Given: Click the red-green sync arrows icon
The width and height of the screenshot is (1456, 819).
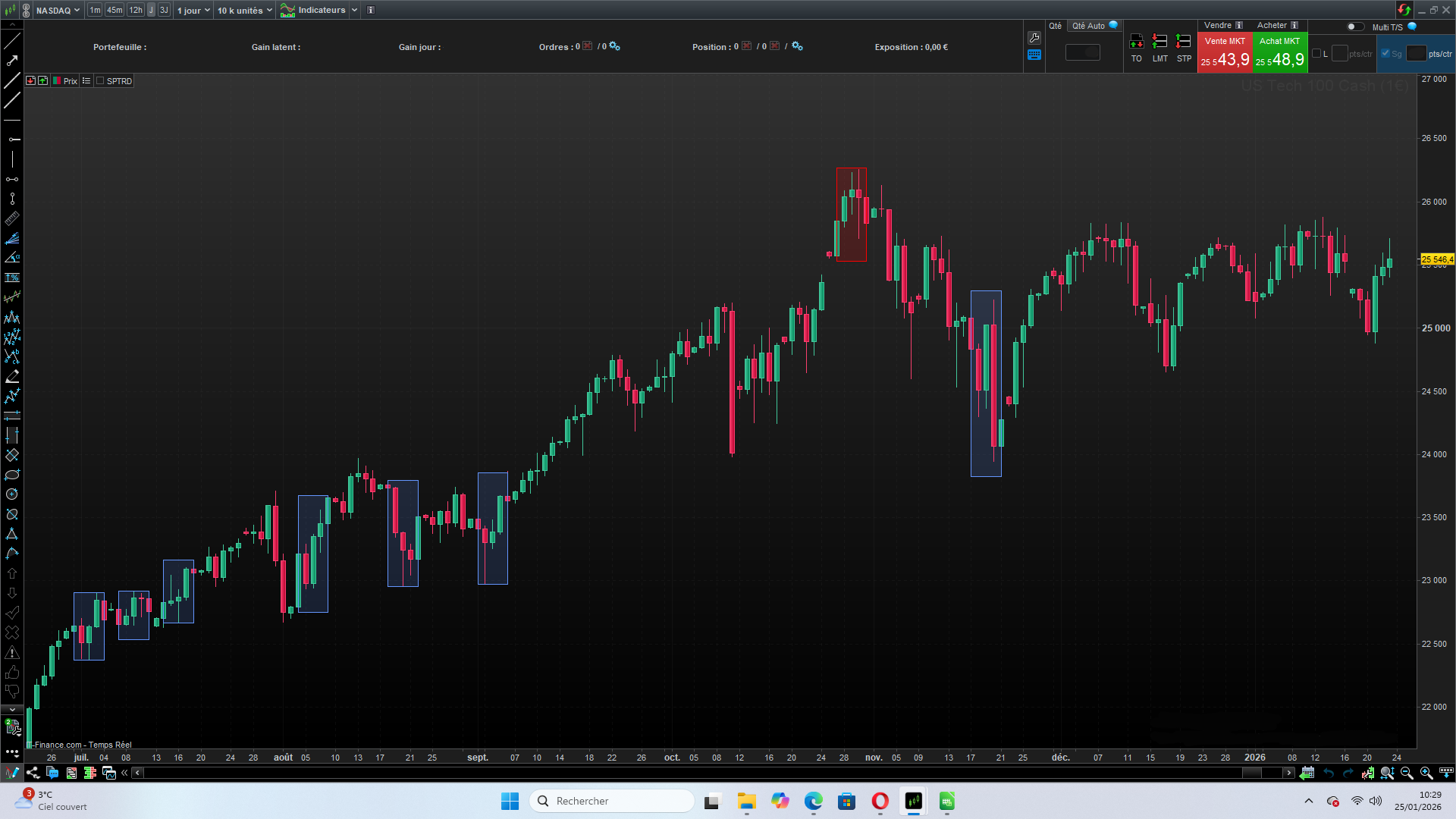Looking at the screenshot, I should click(x=1404, y=10).
